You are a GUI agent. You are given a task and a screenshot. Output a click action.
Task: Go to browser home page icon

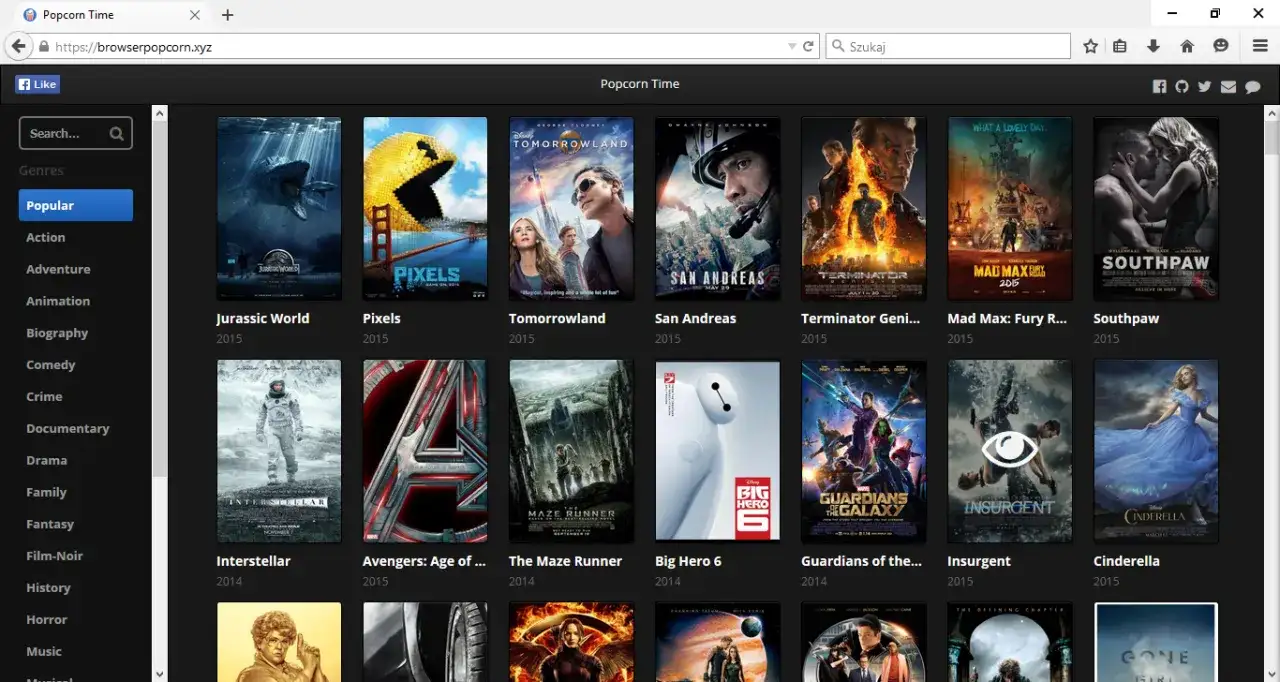click(x=1187, y=46)
